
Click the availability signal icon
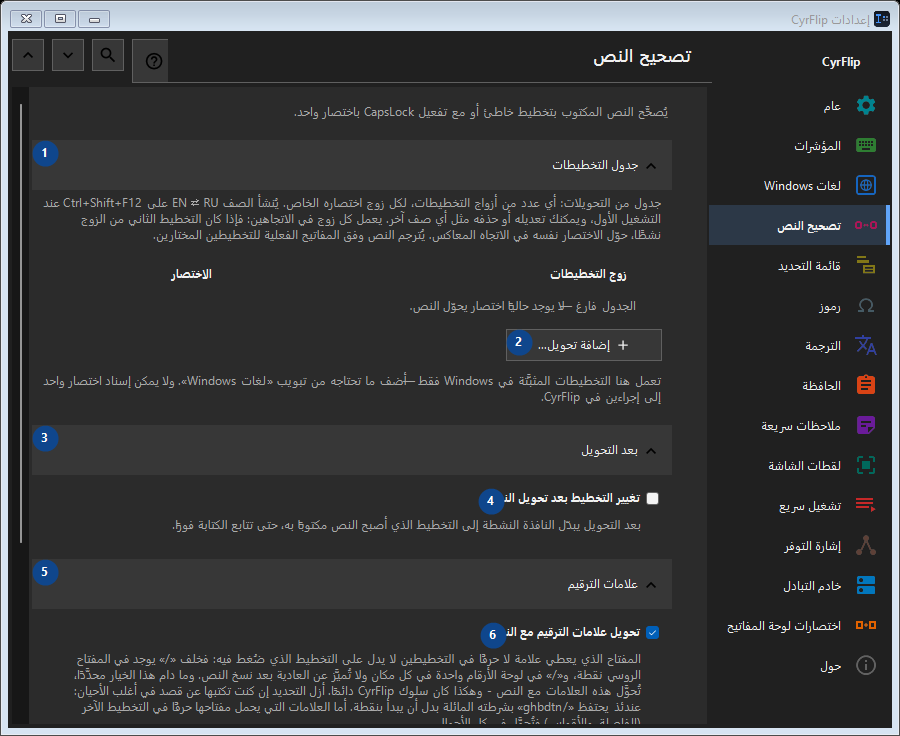[866, 545]
